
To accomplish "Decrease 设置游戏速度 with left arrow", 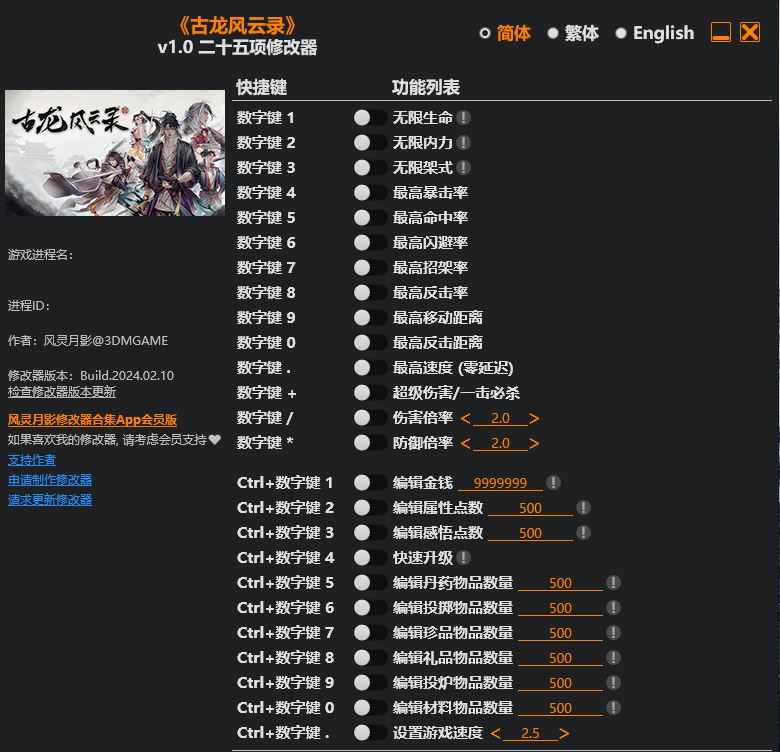I will 495,733.
